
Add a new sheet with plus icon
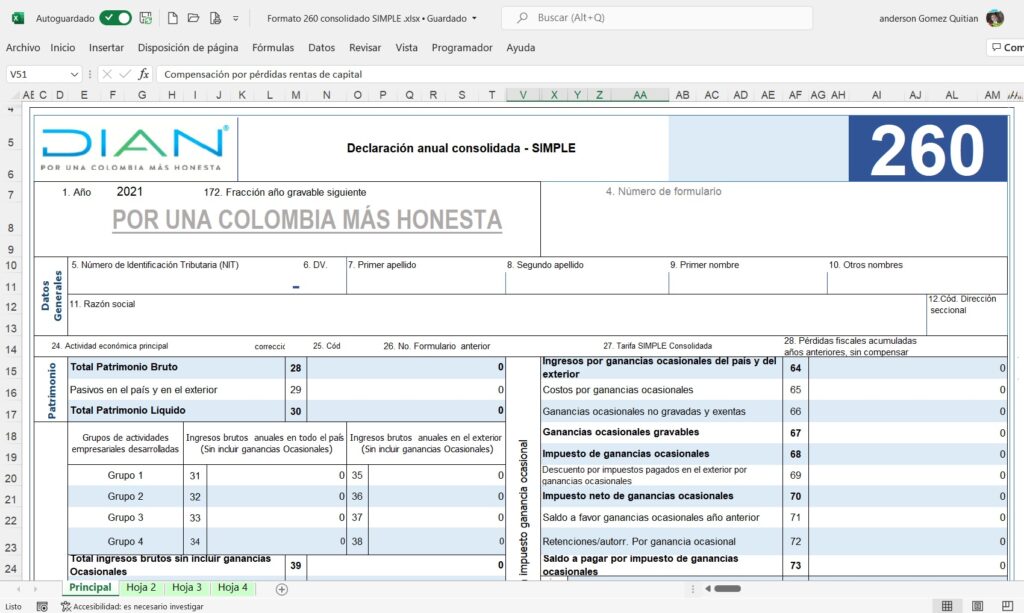[x=281, y=589]
